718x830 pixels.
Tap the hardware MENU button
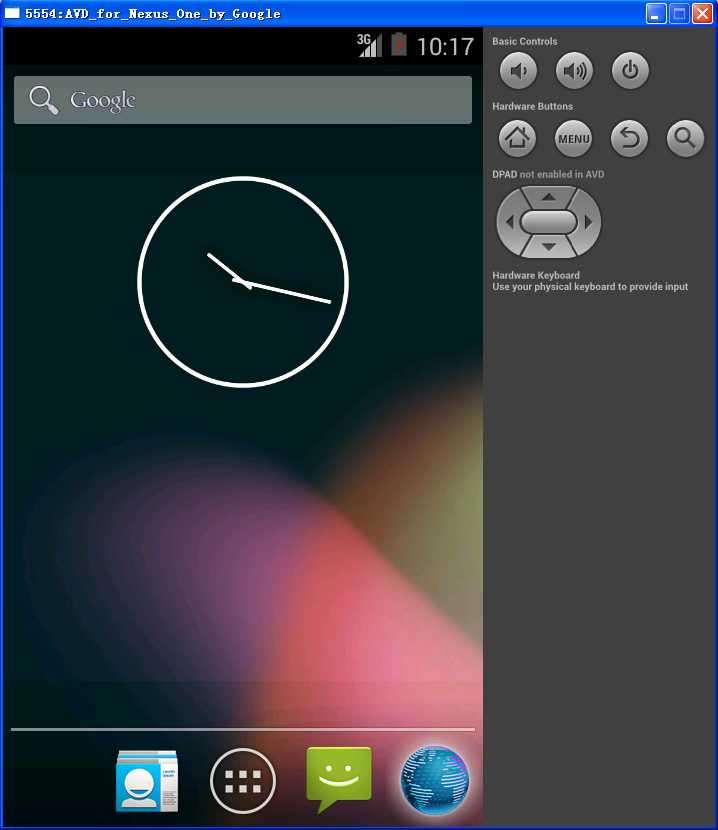573,139
